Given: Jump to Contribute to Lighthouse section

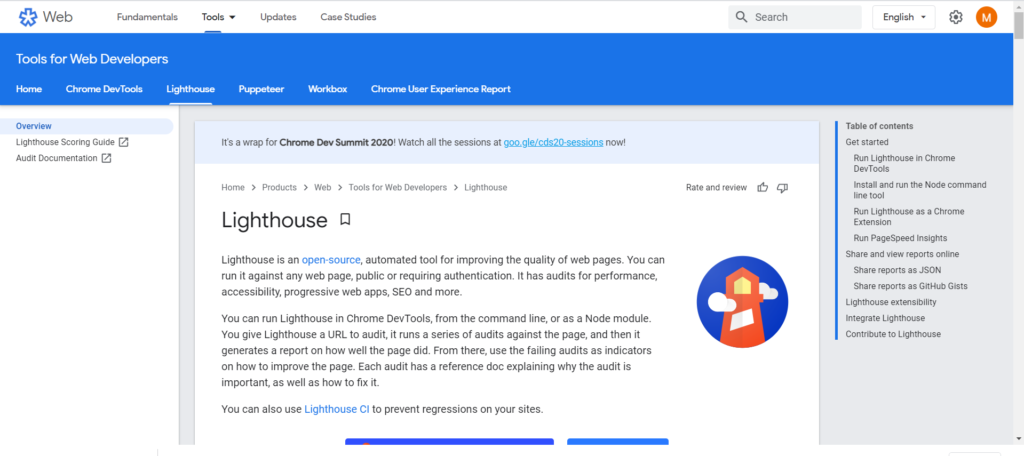Looking at the screenshot, I should (x=893, y=334).
